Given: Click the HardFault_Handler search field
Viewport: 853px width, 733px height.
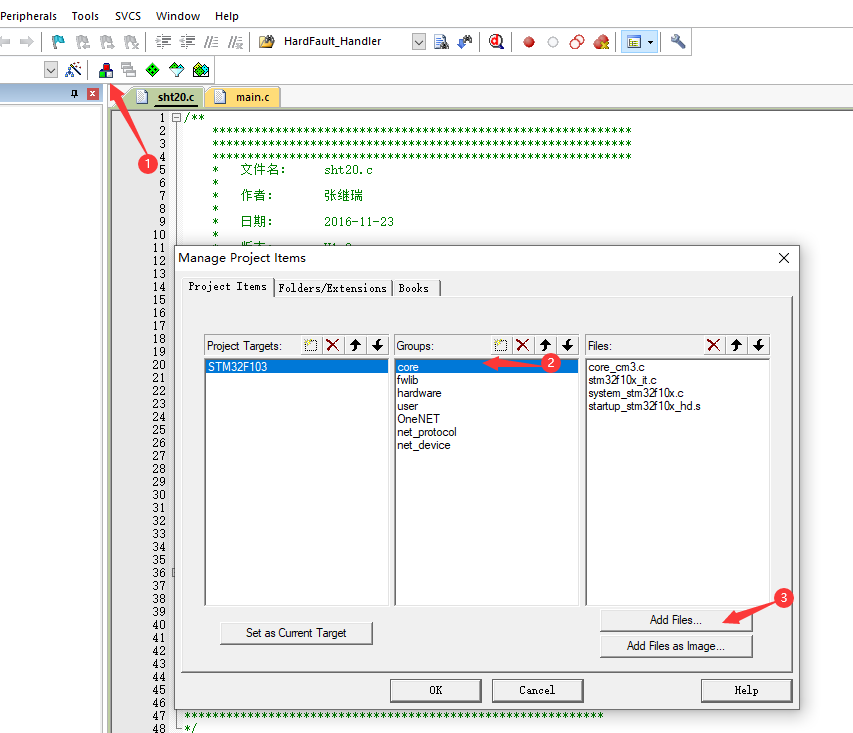Looking at the screenshot, I should (x=345, y=42).
